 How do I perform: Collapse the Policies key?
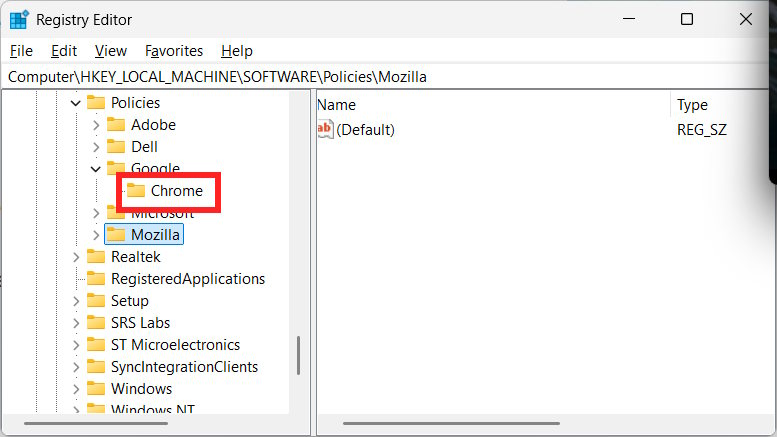pos(75,103)
